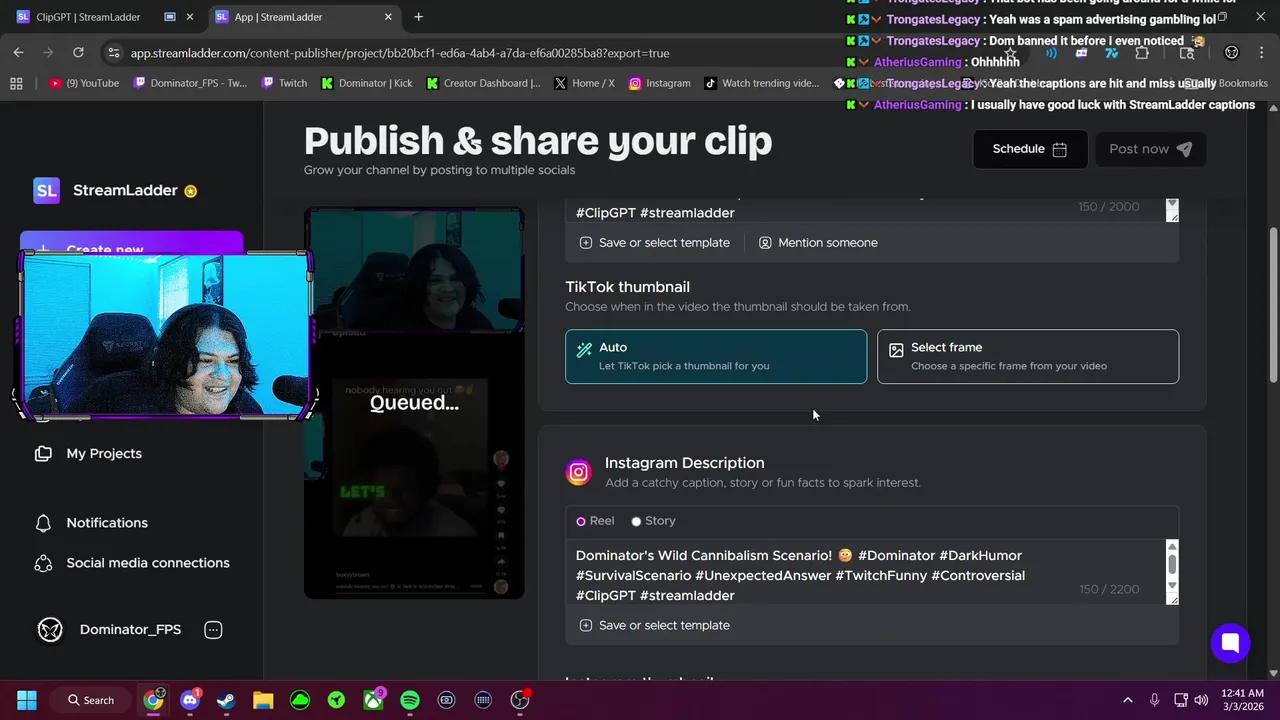Open the chat support bubble

point(1230,642)
